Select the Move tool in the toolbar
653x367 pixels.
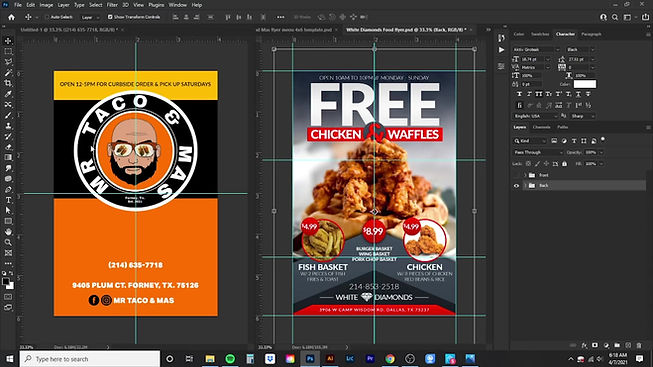[8, 41]
